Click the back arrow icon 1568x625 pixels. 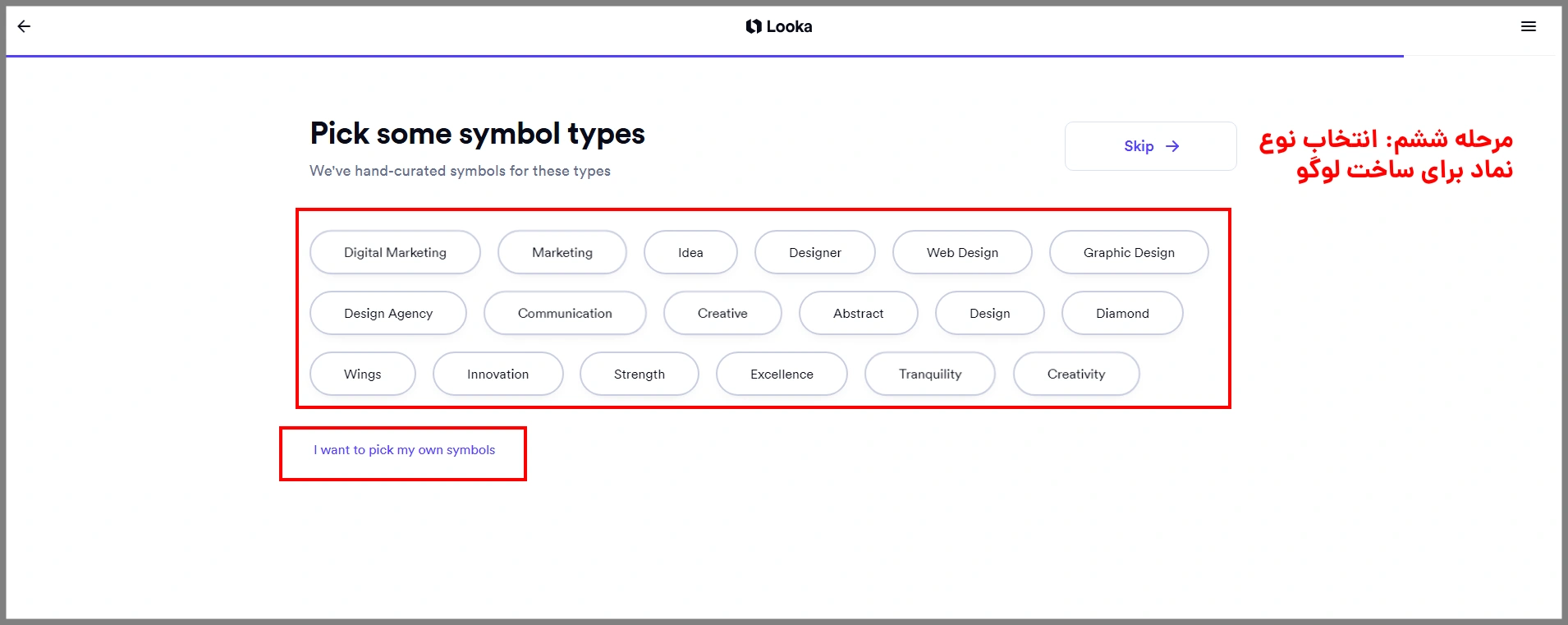coord(24,26)
